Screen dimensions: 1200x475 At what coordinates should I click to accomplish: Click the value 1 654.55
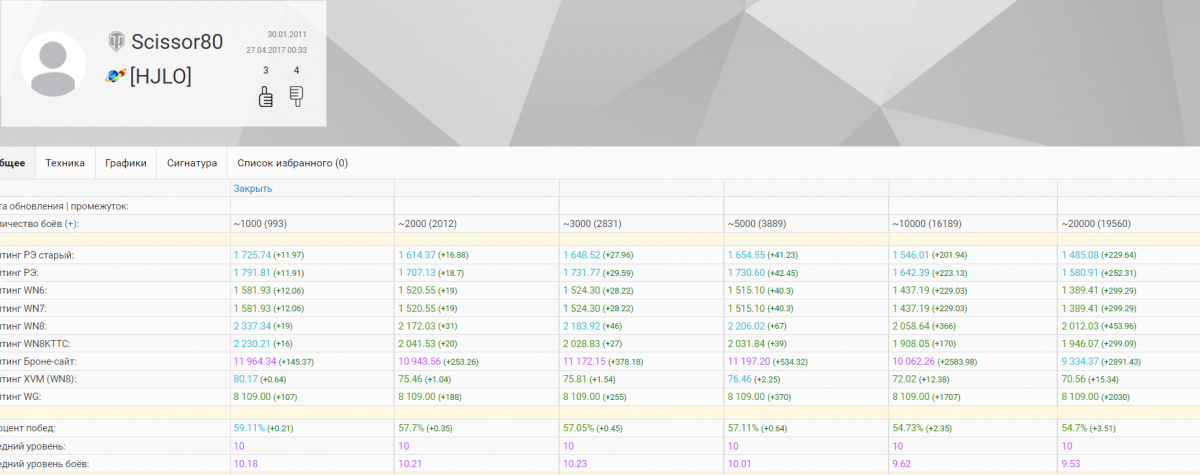tap(747, 255)
